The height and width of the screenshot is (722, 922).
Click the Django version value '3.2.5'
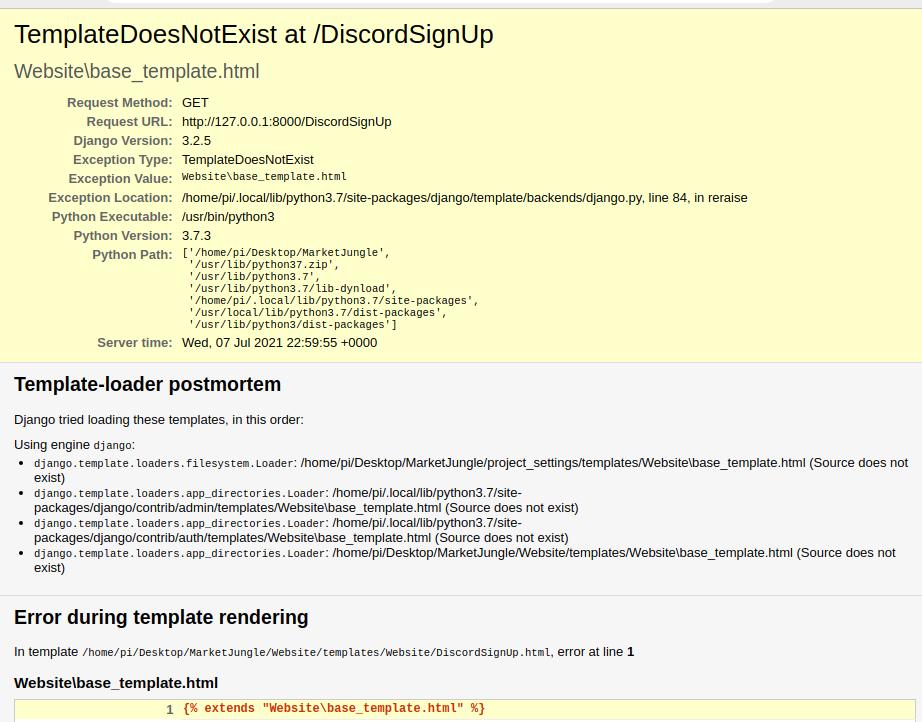(196, 141)
